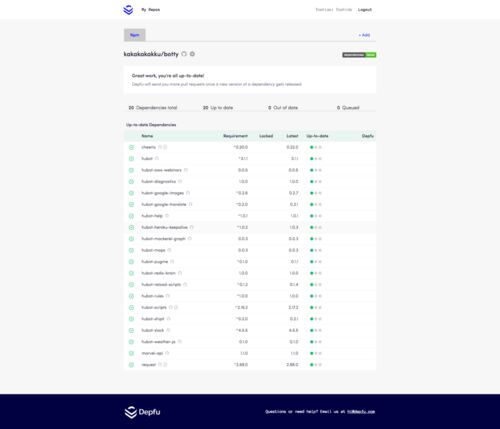The height and width of the screenshot is (429, 500).
Task: Click the hubot-heroku-keepalive dependency name
Action: coord(164,227)
